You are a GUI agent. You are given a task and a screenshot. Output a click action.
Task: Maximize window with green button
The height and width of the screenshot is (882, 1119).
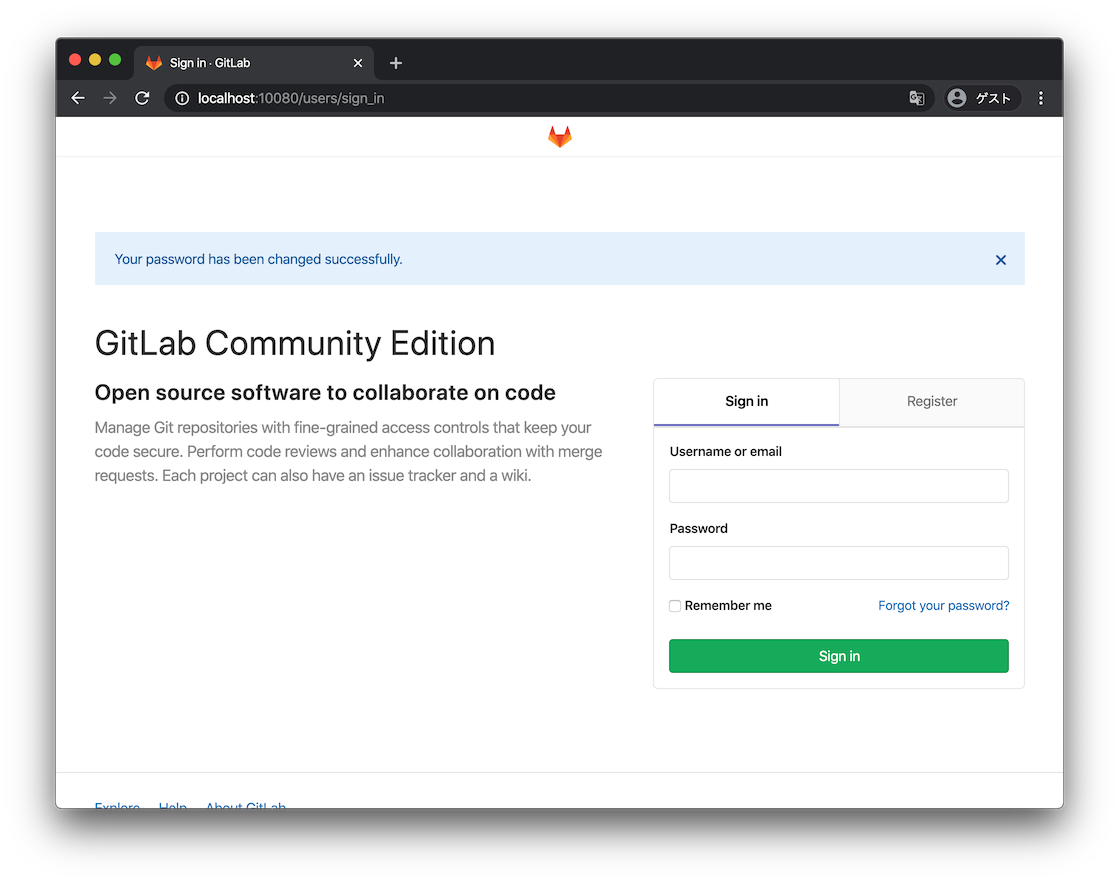115,60
